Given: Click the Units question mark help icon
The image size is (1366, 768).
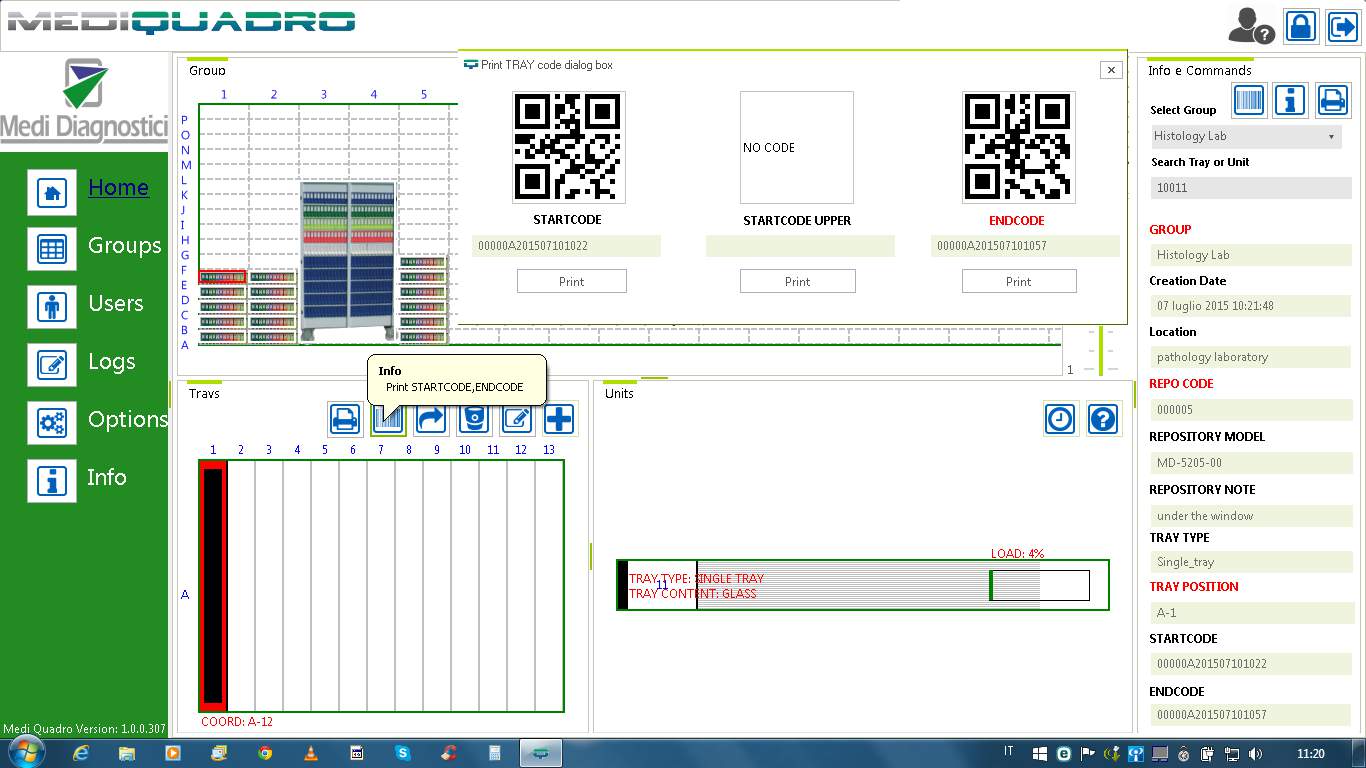Looking at the screenshot, I should [x=1103, y=419].
